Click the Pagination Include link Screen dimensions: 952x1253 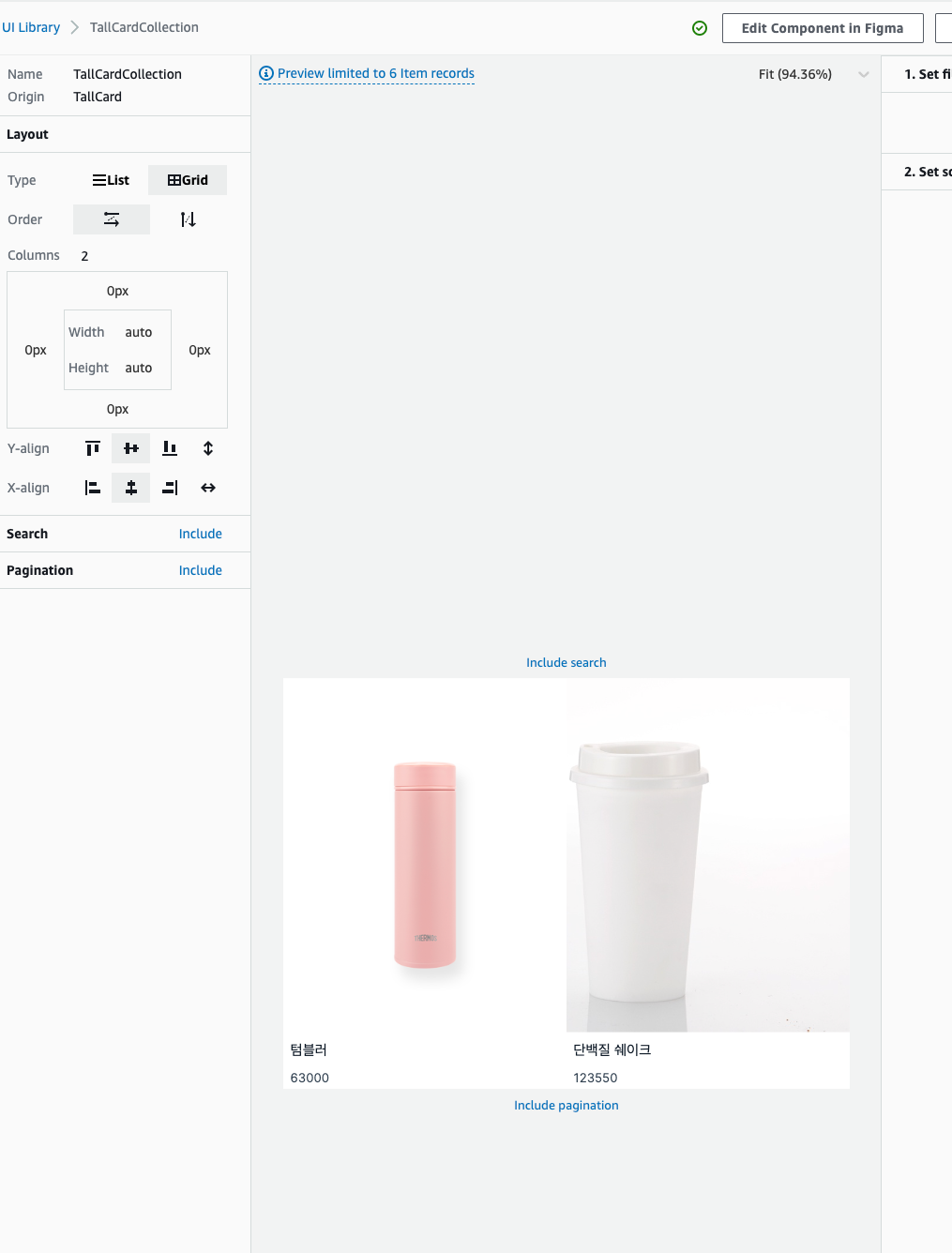[x=201, y=570]
